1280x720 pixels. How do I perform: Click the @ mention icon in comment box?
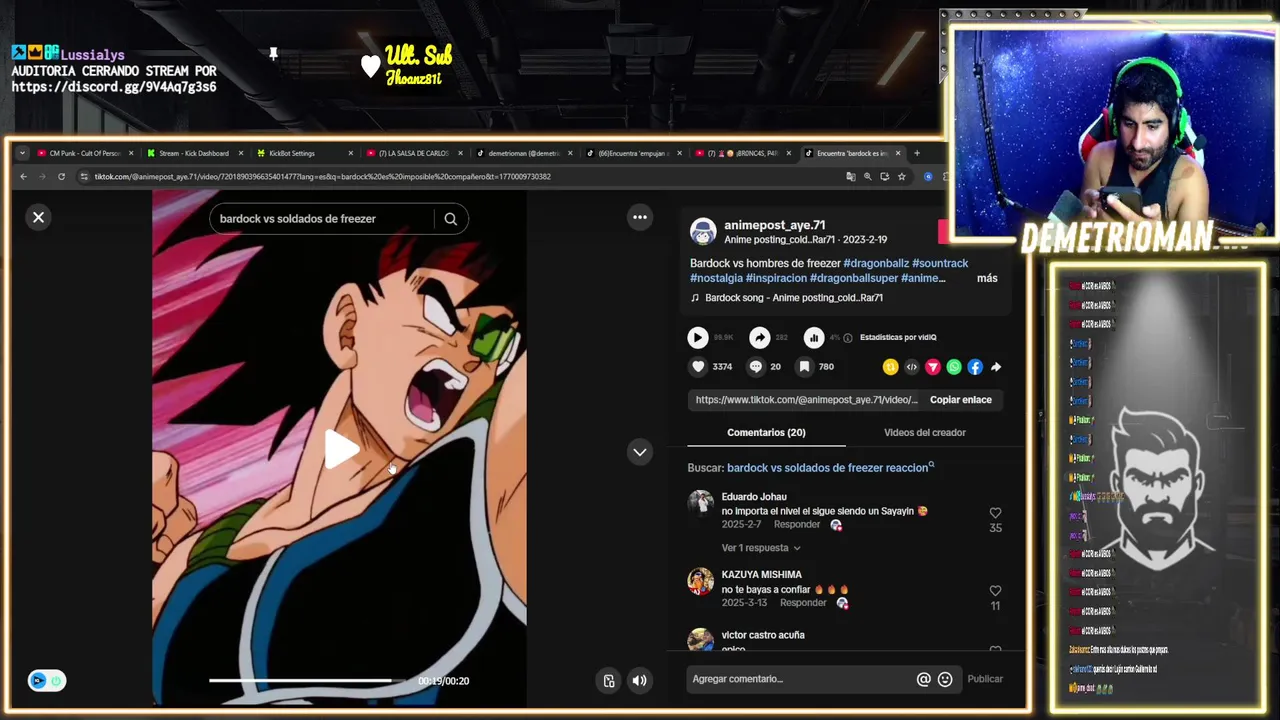(x=923, y=679)
